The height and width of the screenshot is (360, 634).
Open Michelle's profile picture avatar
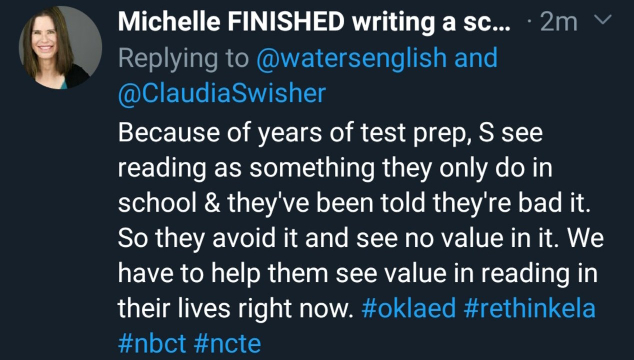pos(60,48)
